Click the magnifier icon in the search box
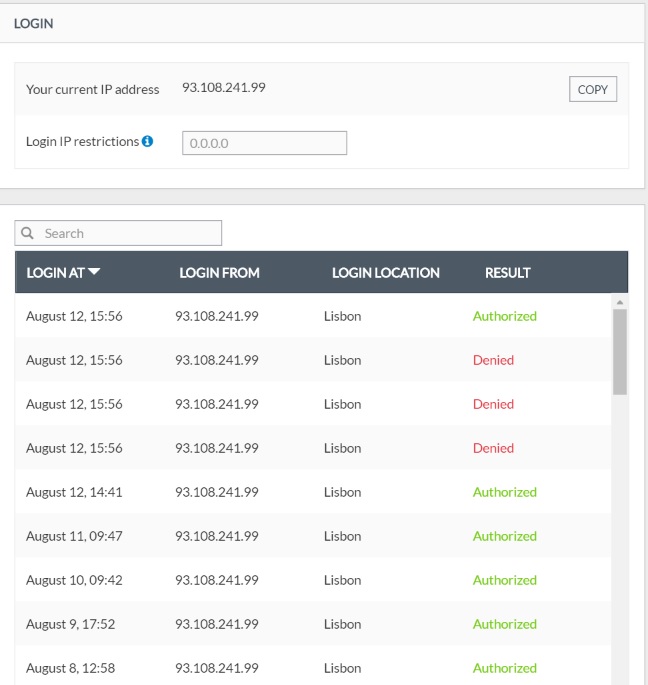This screenshot has width=648, height=685. tap(28, 233)
